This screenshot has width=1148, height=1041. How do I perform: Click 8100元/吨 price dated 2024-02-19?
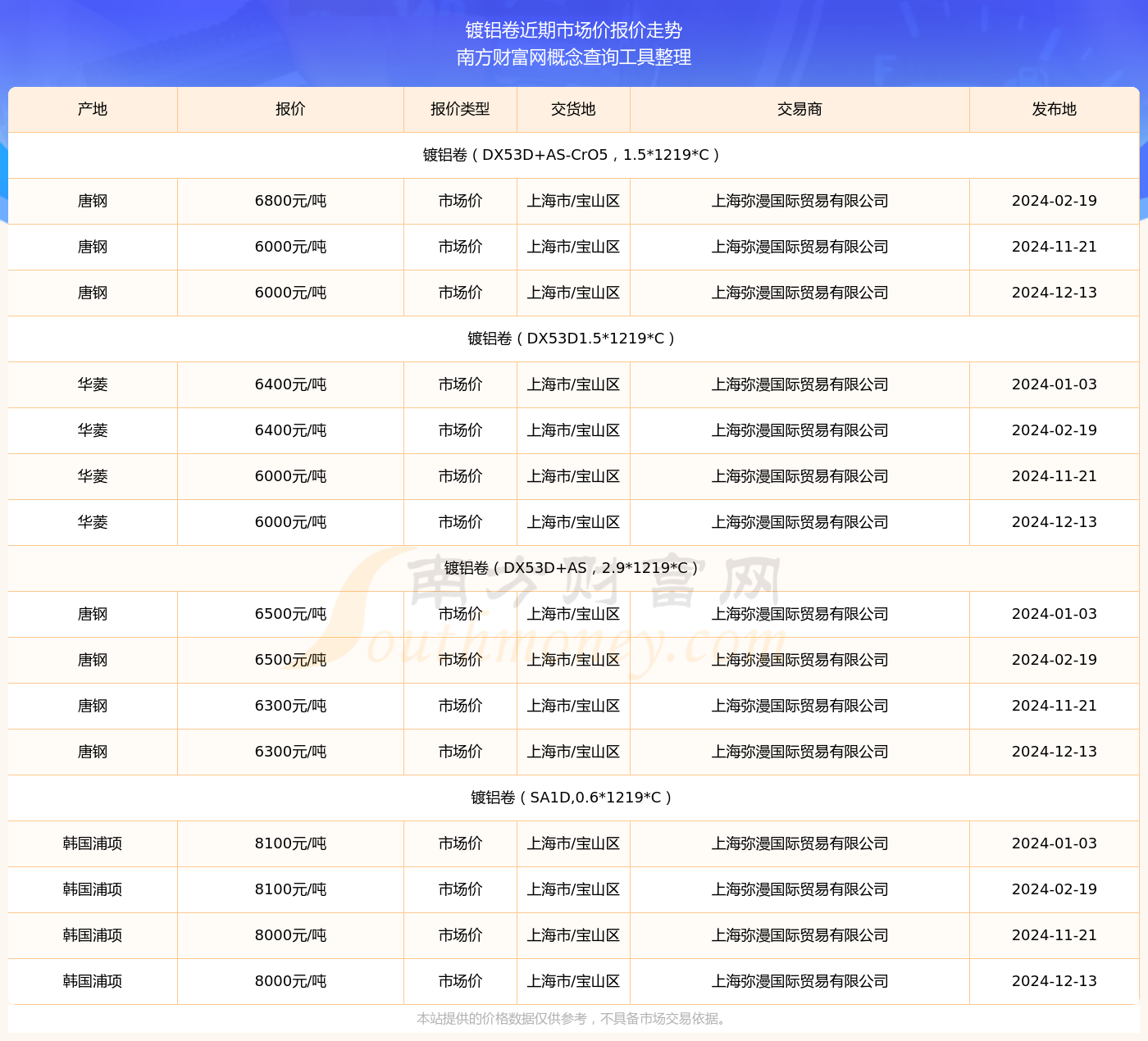pos(290,889)
